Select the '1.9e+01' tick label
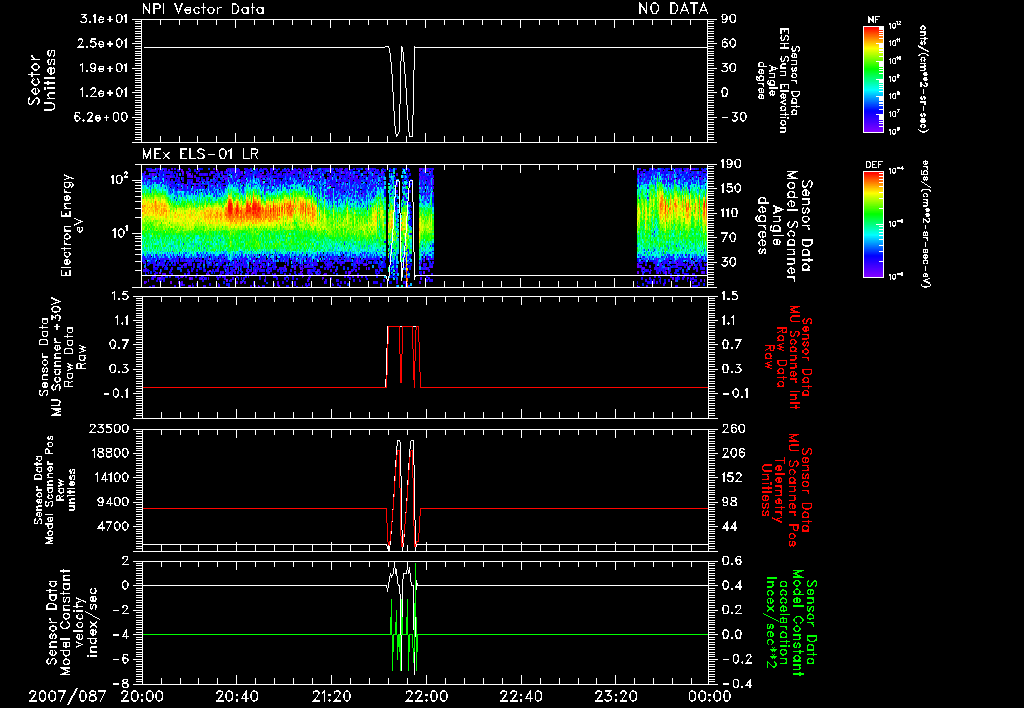Screen dimensions: 1024x708 (x=104, y=68)
